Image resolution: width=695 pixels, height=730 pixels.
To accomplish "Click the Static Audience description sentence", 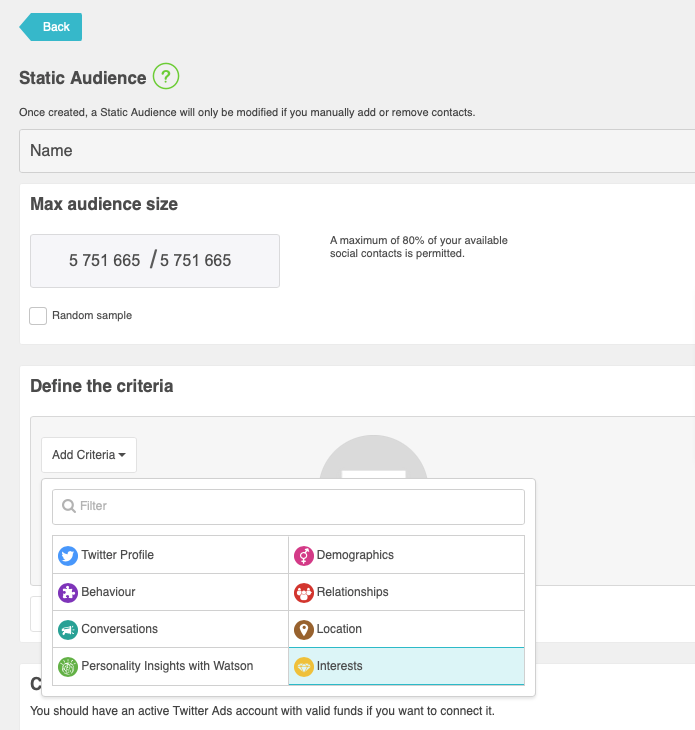I will (247, 112).
